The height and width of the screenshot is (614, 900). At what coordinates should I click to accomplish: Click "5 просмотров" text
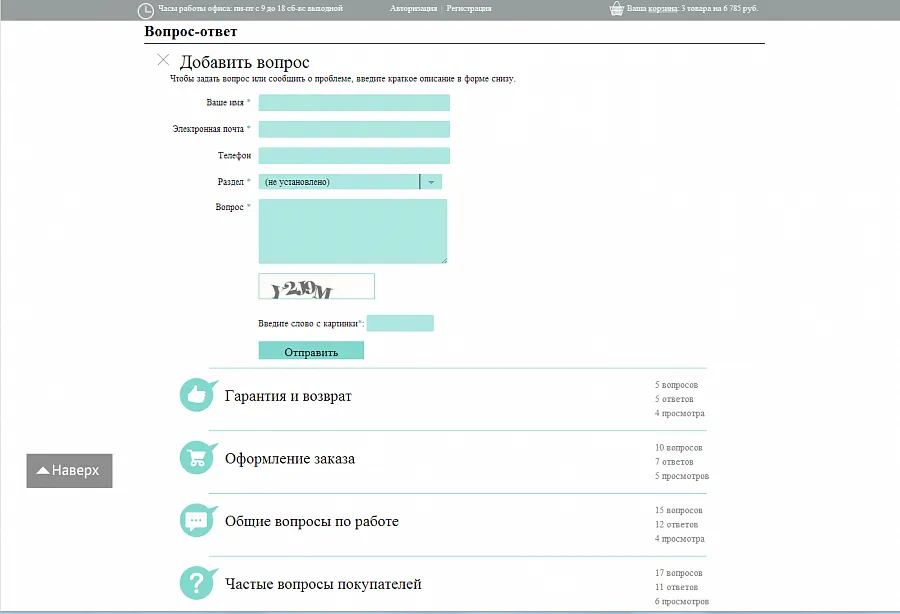[682, 476]
